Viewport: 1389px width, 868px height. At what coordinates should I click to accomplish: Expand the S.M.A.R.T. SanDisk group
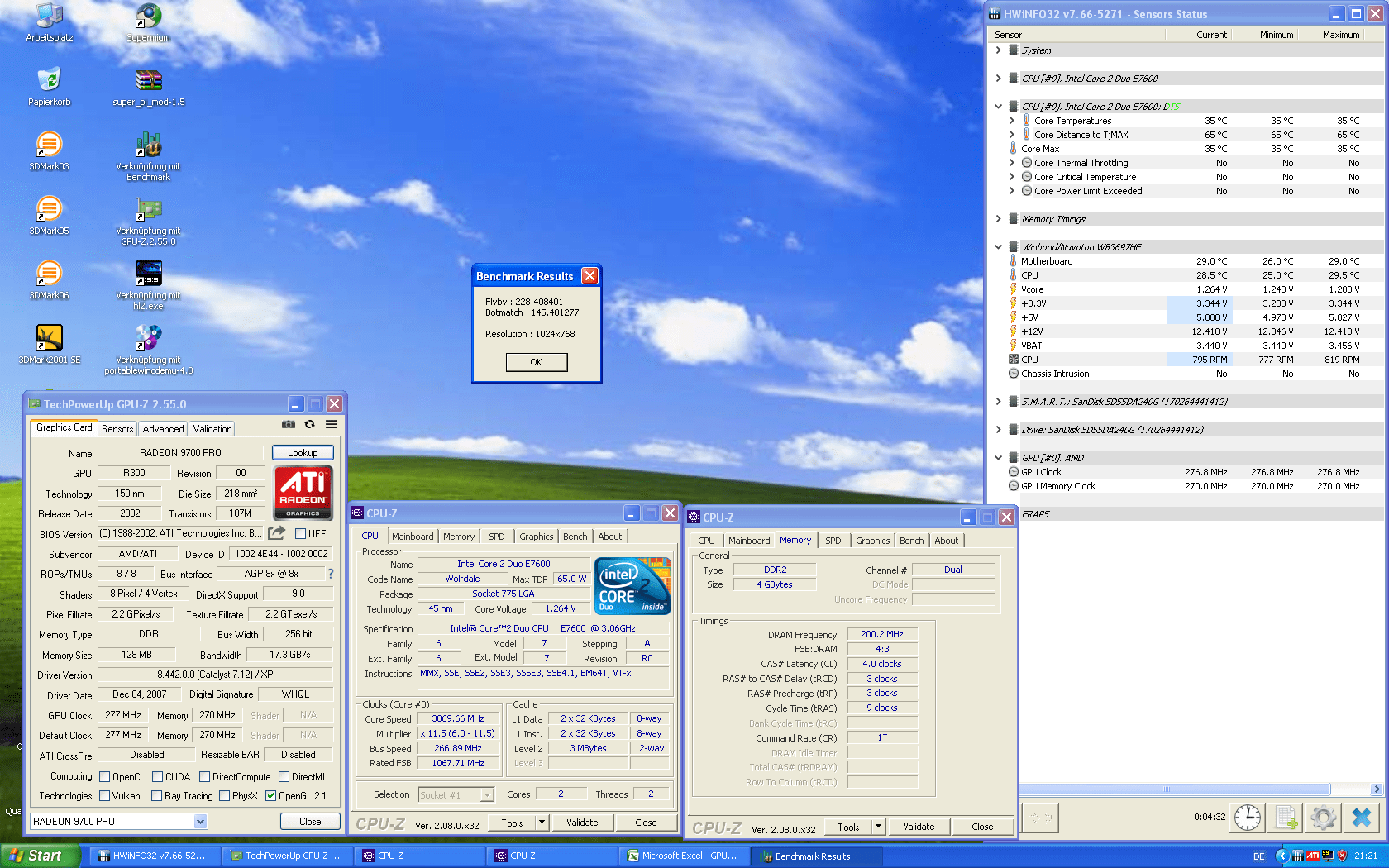tap(998, 402)
